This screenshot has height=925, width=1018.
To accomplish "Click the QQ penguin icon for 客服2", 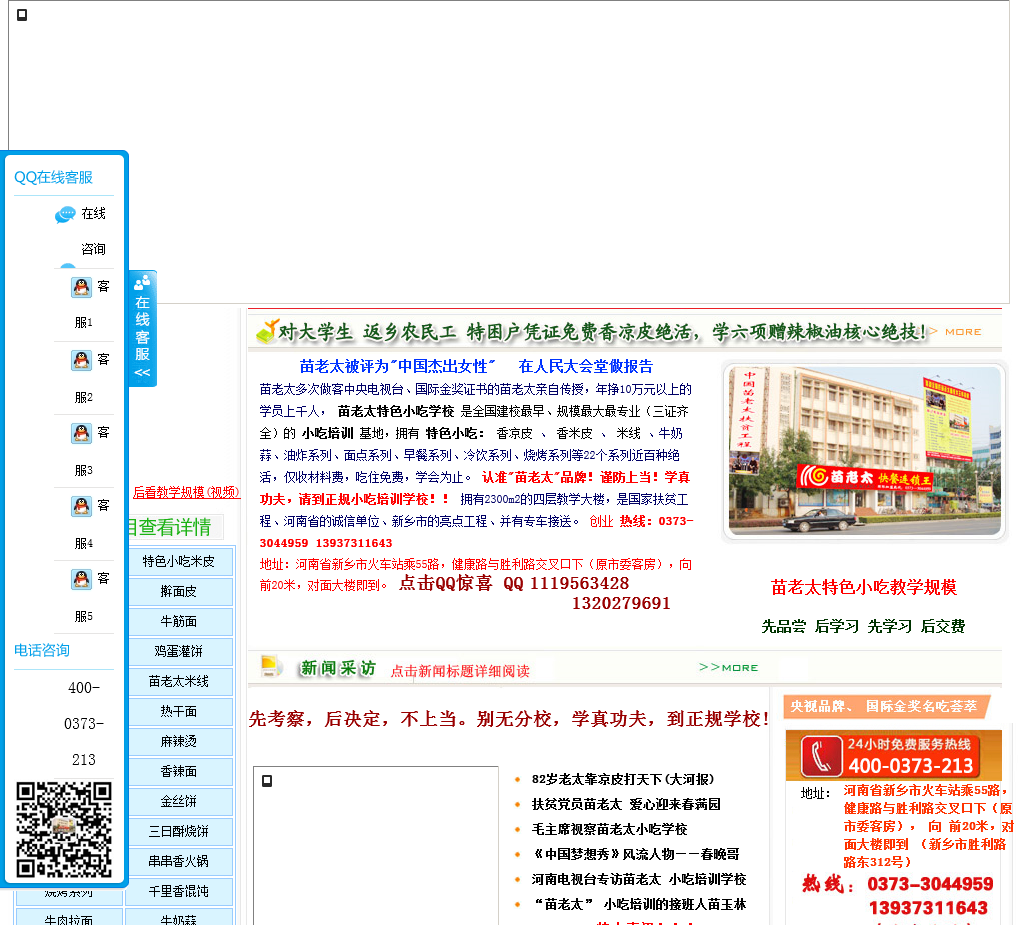I will coord(81,360).
